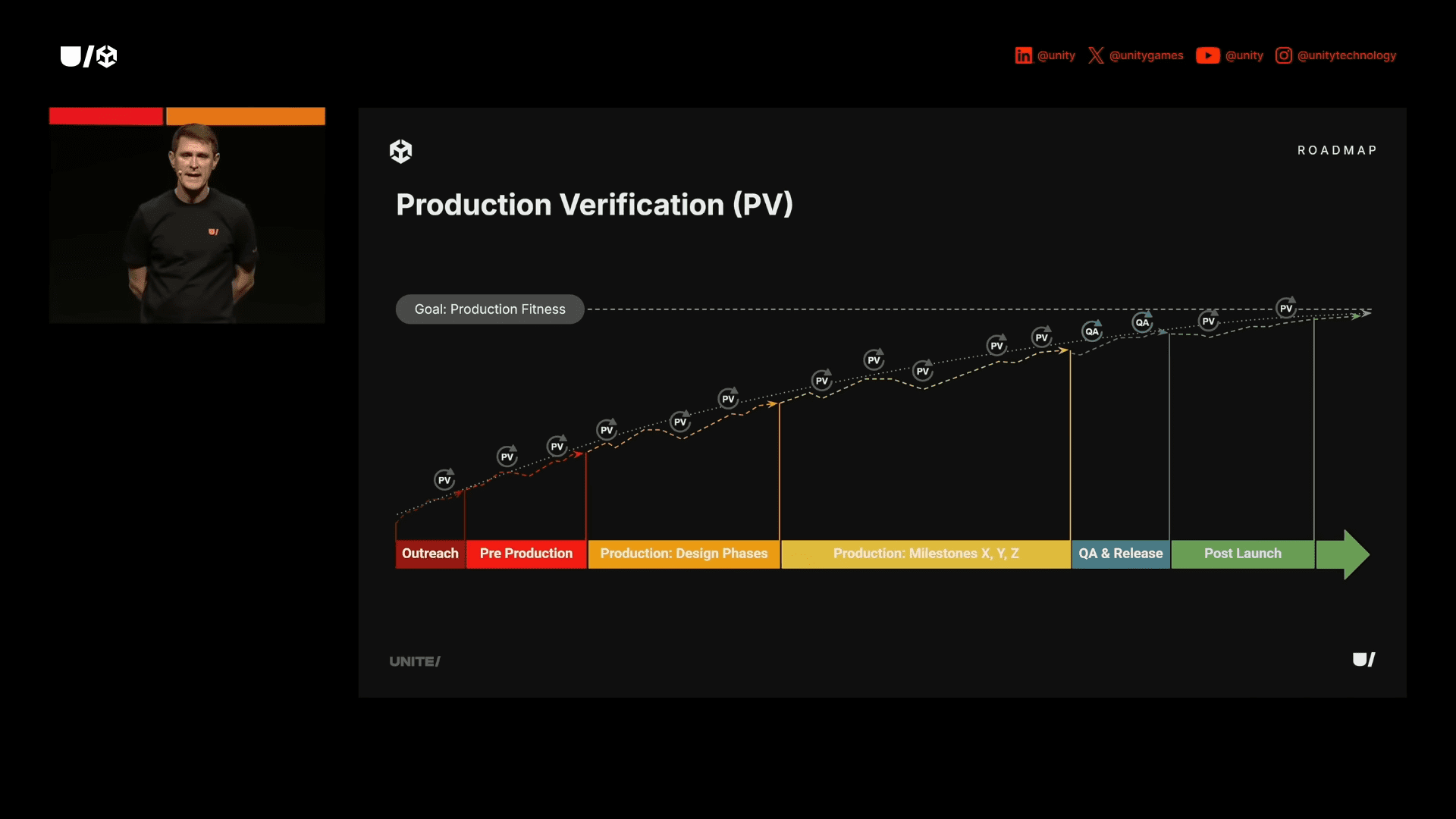The image size is (1456, 819).
Task: Select the last PV marker at the roadmap end
Action: [x=1287, y=308]
